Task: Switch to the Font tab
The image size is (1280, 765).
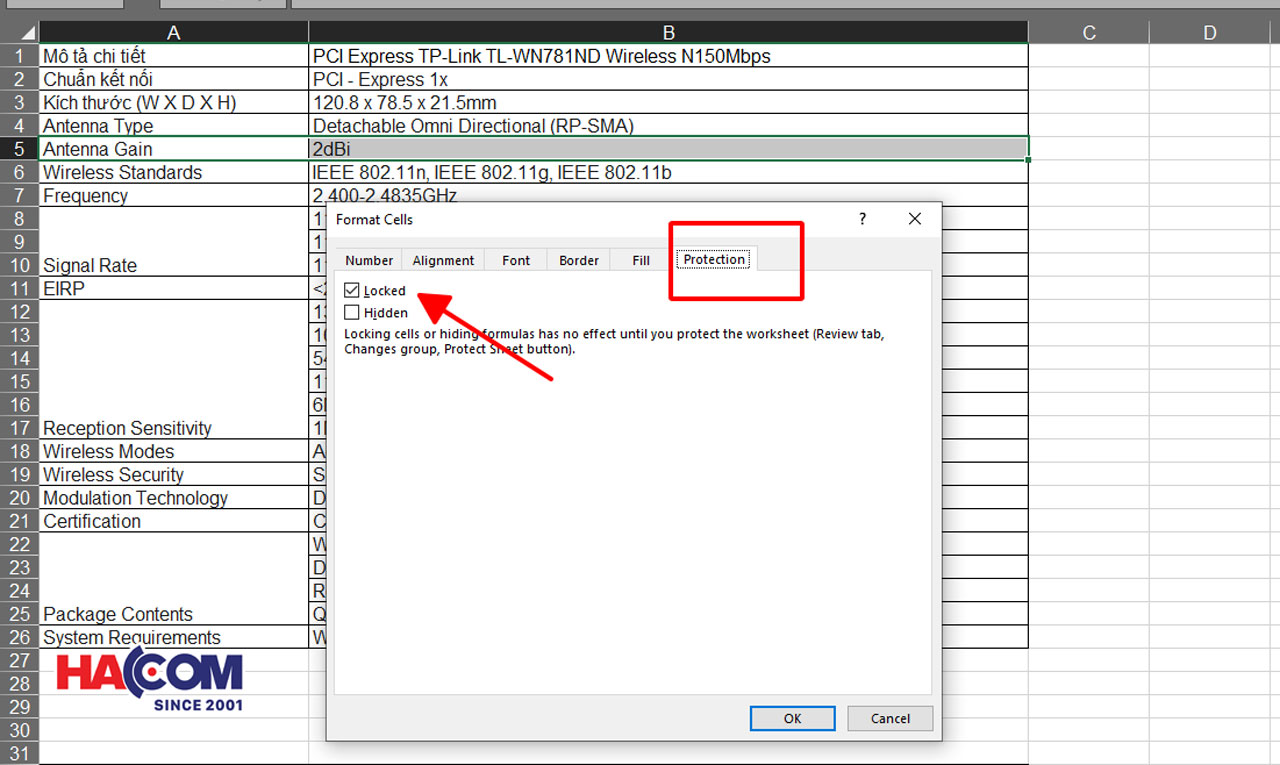Action: (x=515, y=259)
